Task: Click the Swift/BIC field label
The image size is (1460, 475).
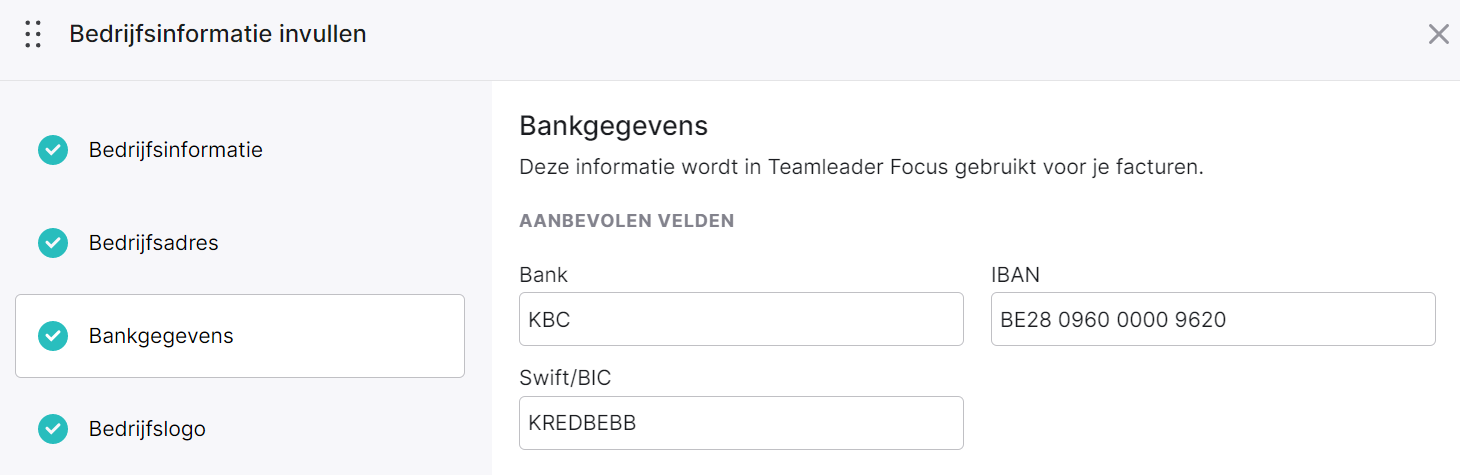Action: [x=565, y=378]
